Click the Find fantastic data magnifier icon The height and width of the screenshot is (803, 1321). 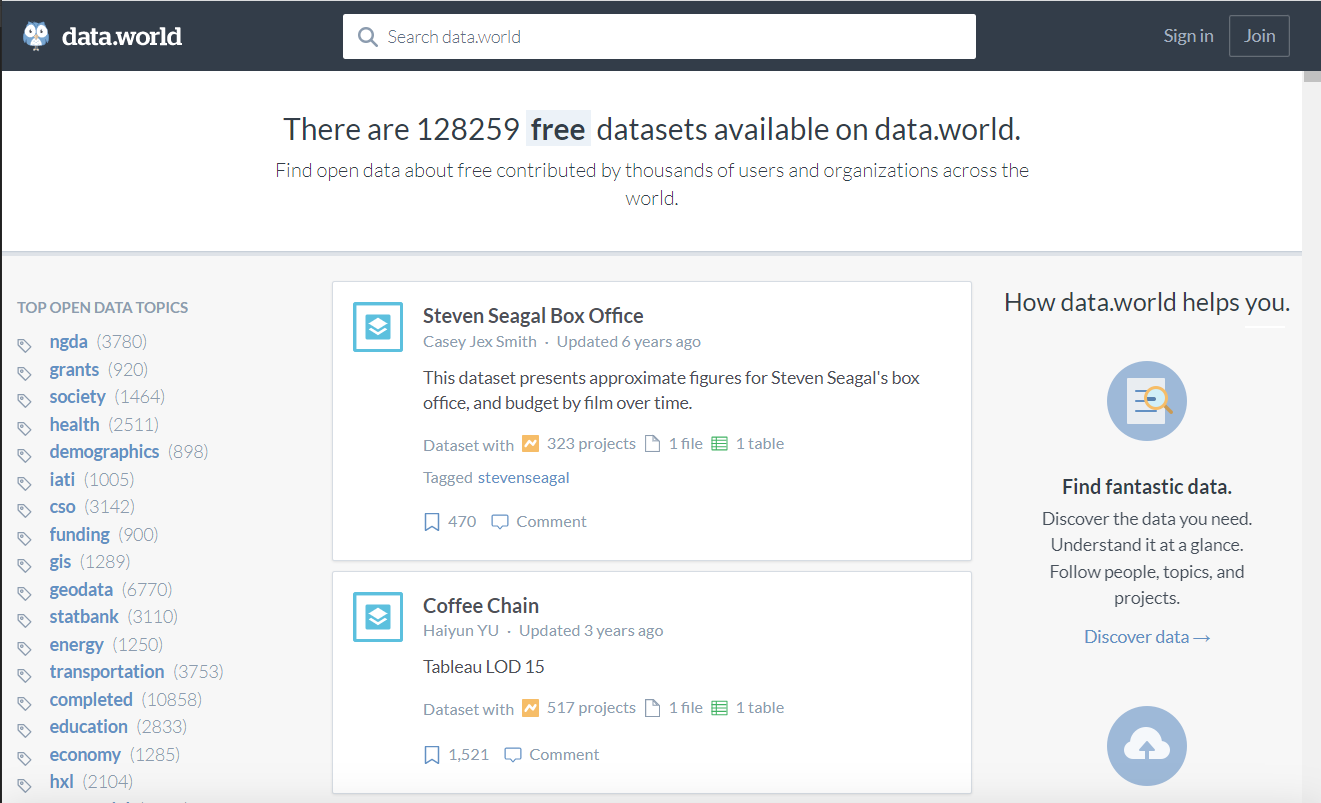1146,400
